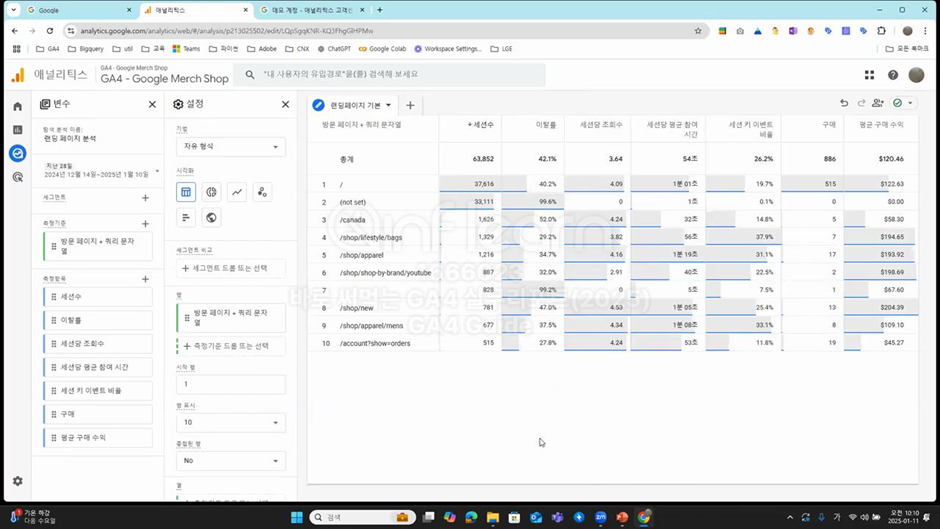
Task: Add a new metric (측정항목) plus icon
Action: click(x=145, y=279)
